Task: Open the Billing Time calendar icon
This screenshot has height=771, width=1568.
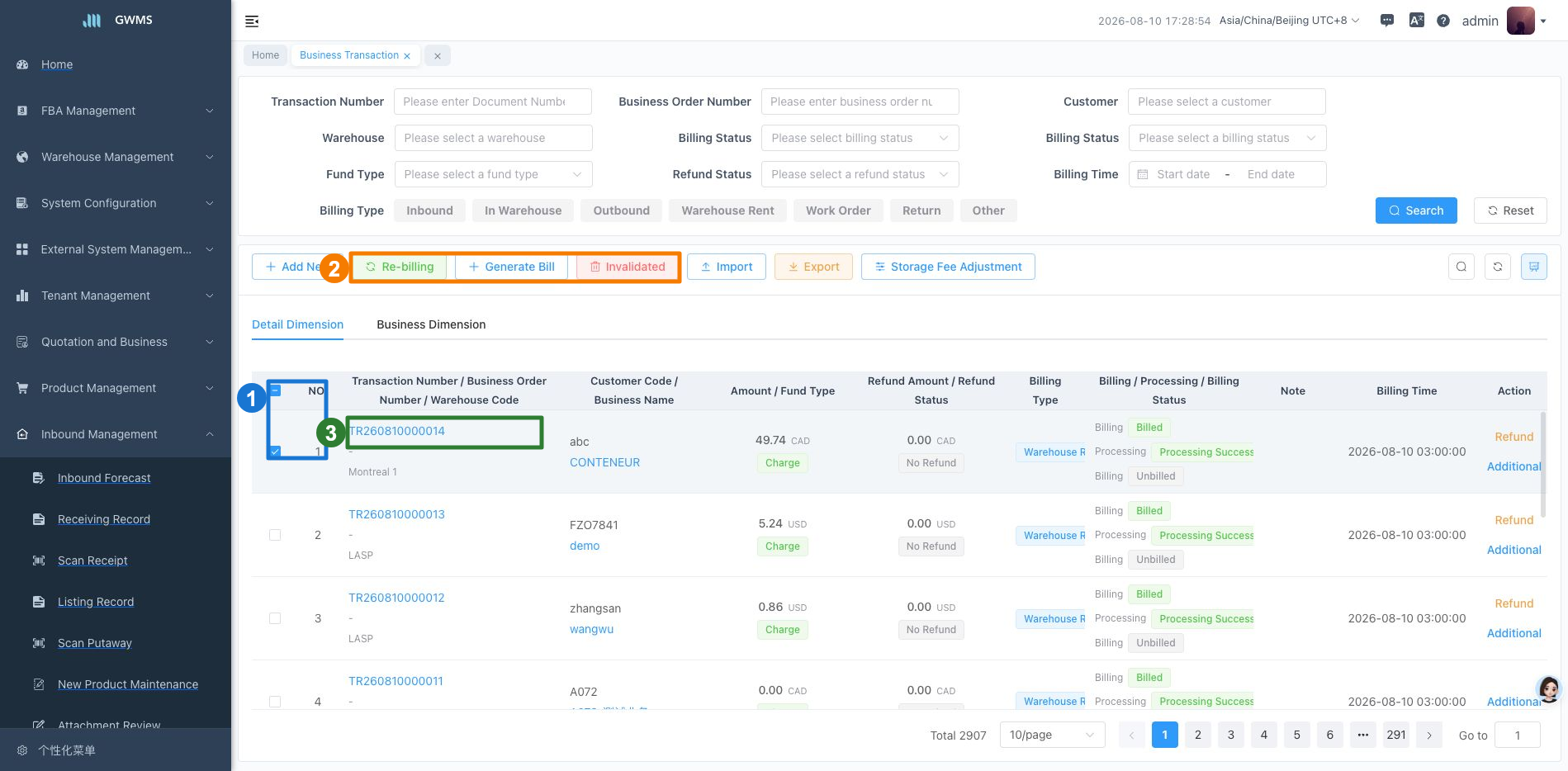Action: point(1143,174)
